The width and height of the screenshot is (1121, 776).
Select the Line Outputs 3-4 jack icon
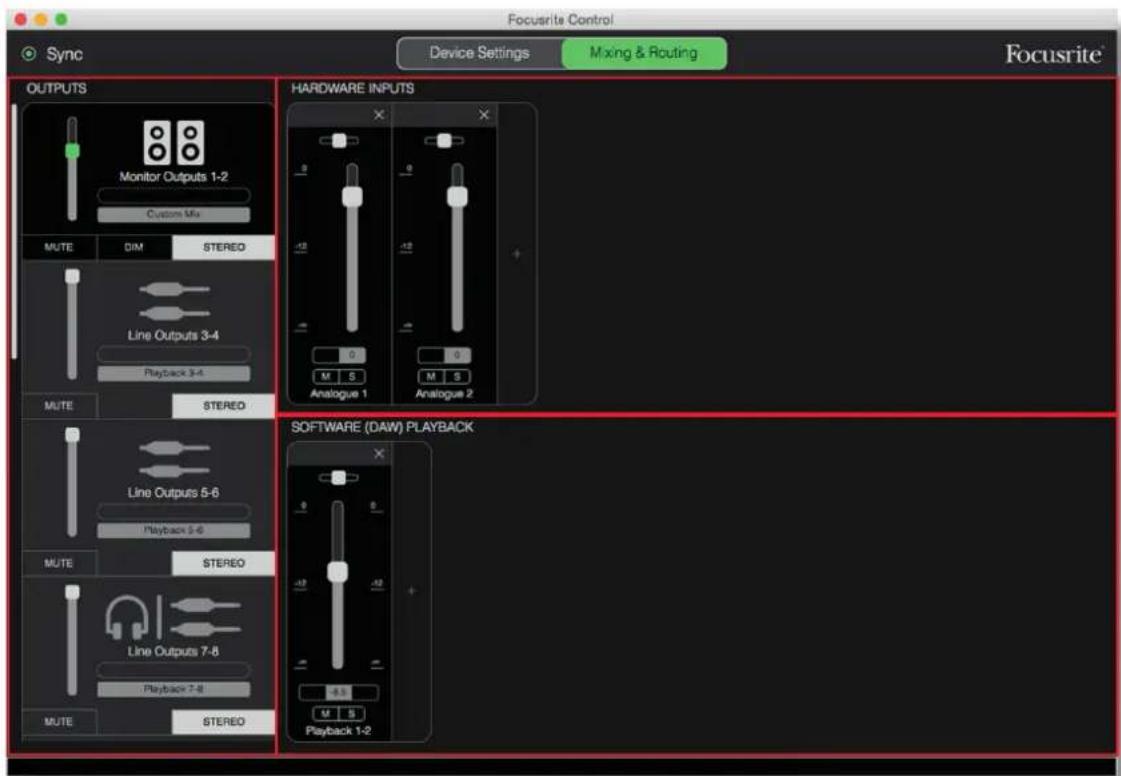(x=174, y=301)
